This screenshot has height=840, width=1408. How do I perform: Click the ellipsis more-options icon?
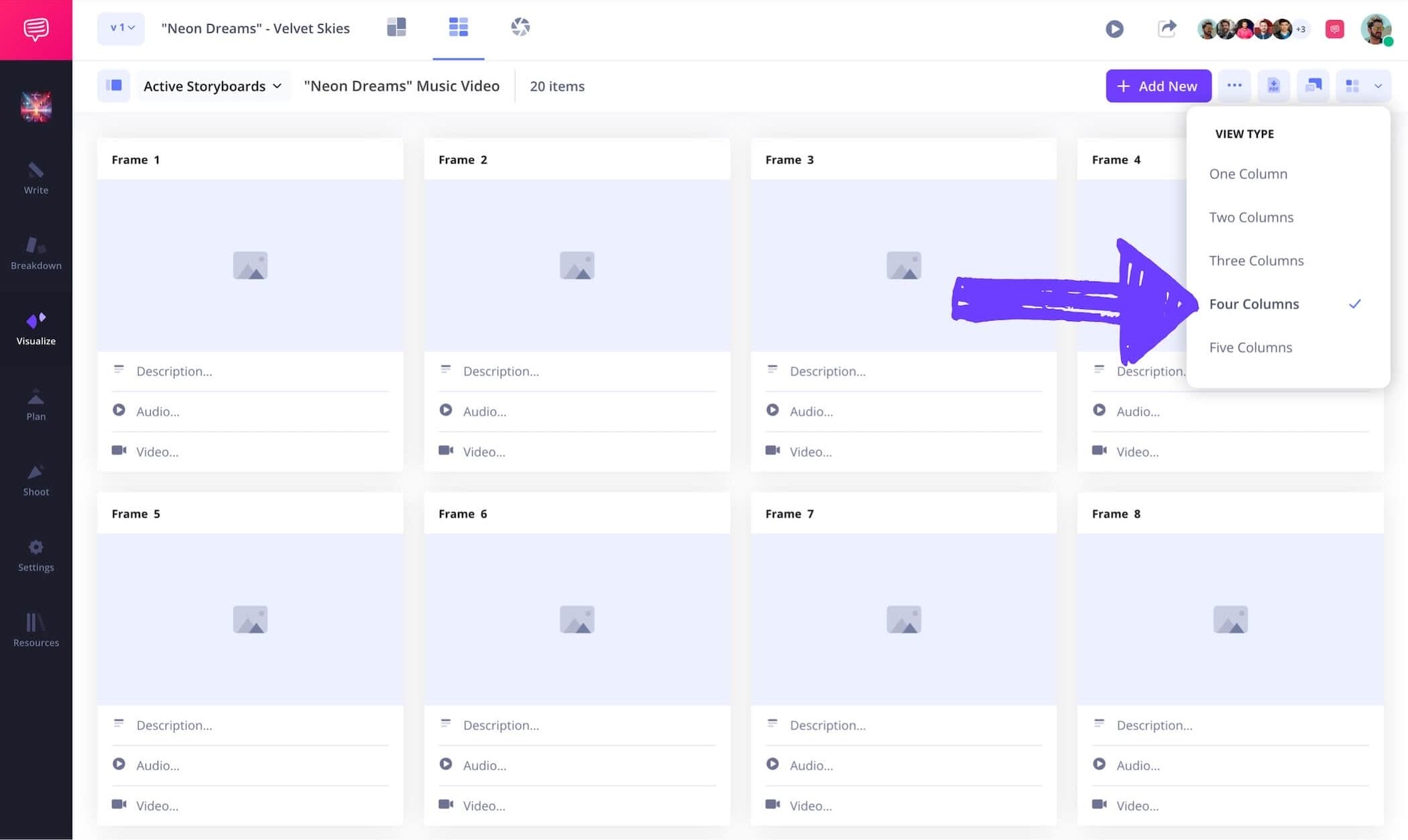pyautogui.click(x=1234, y=86)
